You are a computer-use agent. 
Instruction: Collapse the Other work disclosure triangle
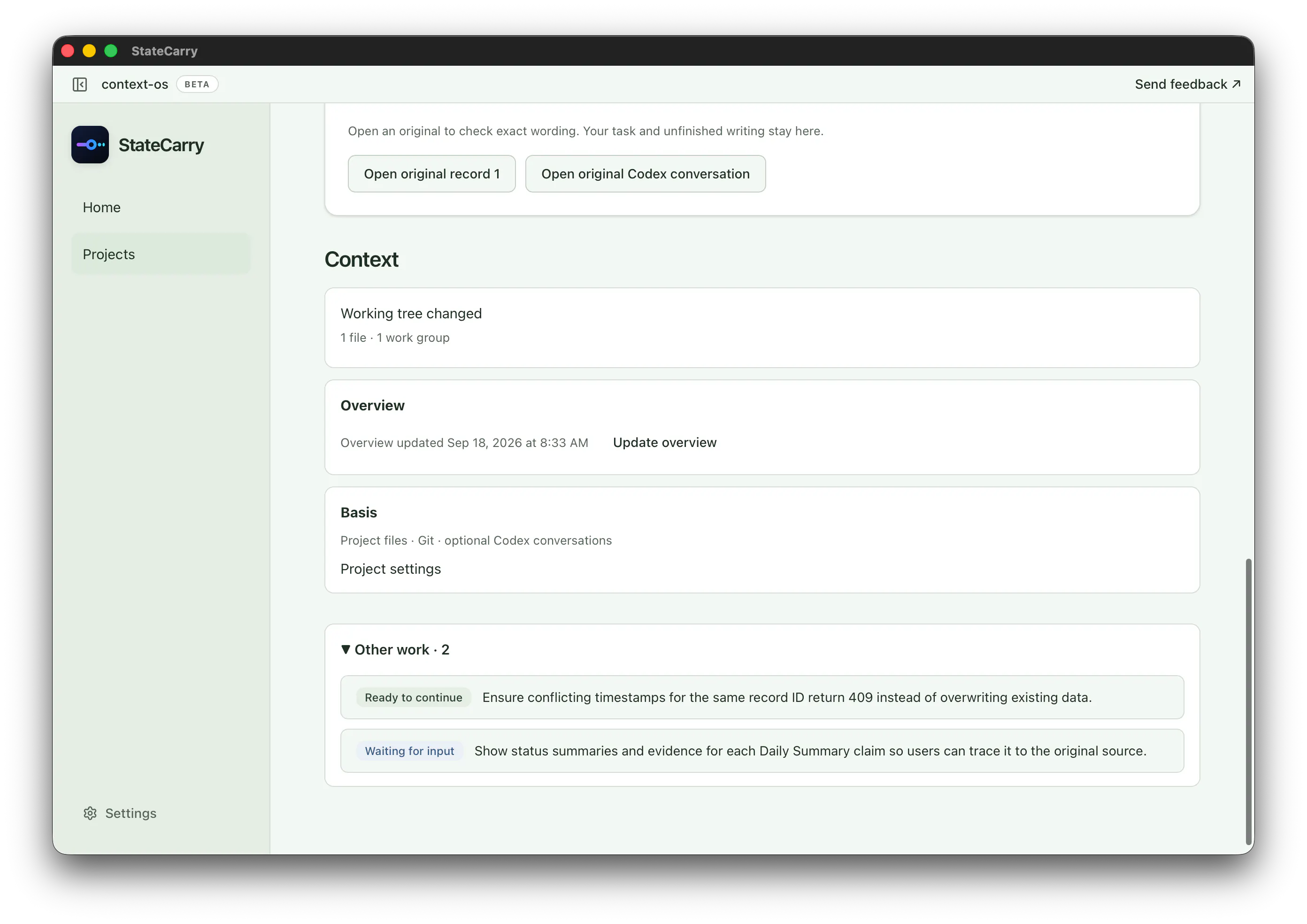click(x=346, y=650)
